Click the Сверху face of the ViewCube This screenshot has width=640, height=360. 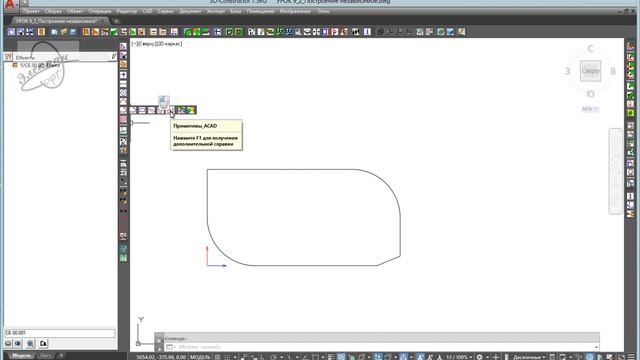[590, 71]
